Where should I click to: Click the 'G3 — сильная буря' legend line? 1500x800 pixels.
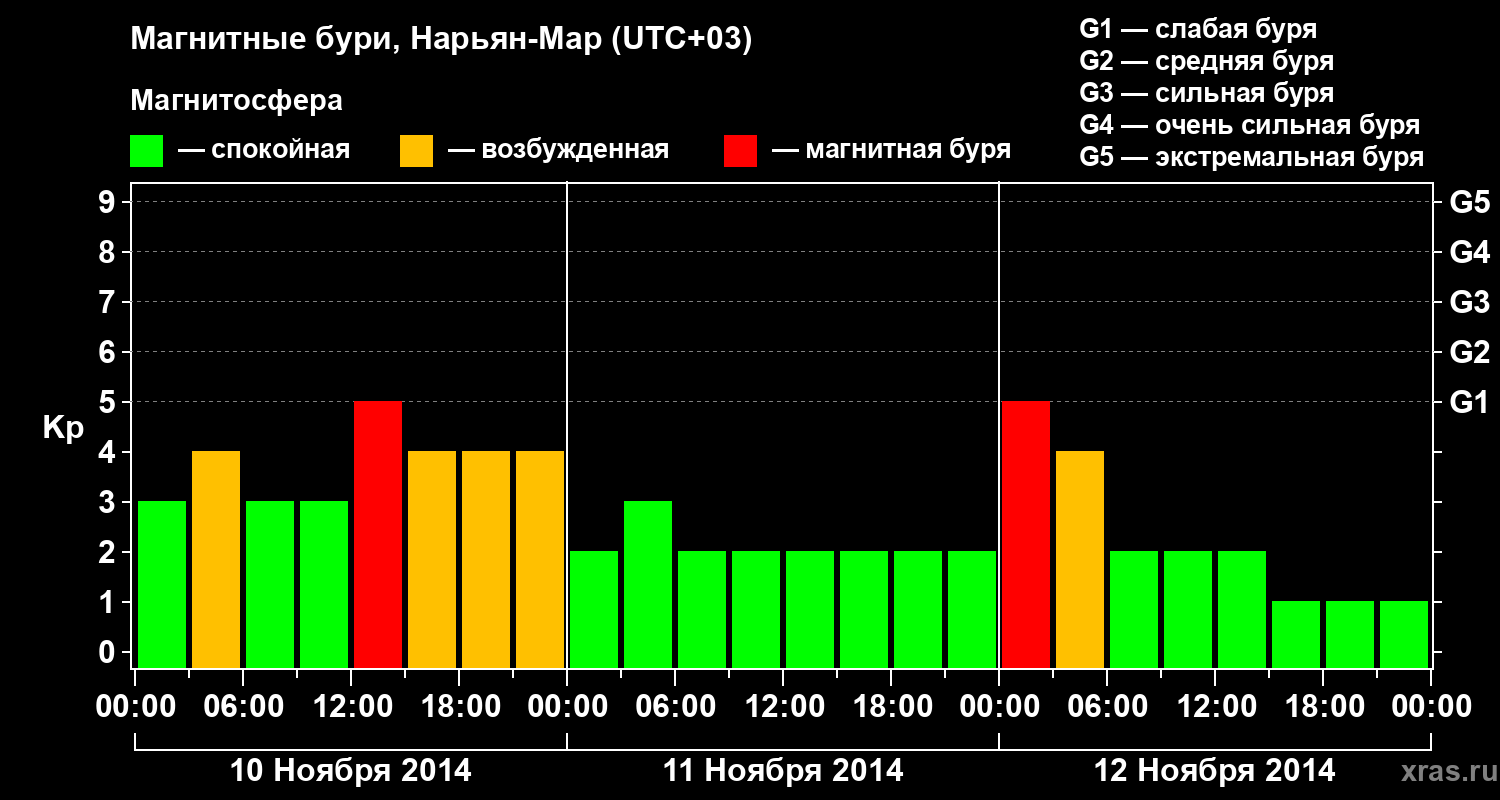(x=1207, y=93)
